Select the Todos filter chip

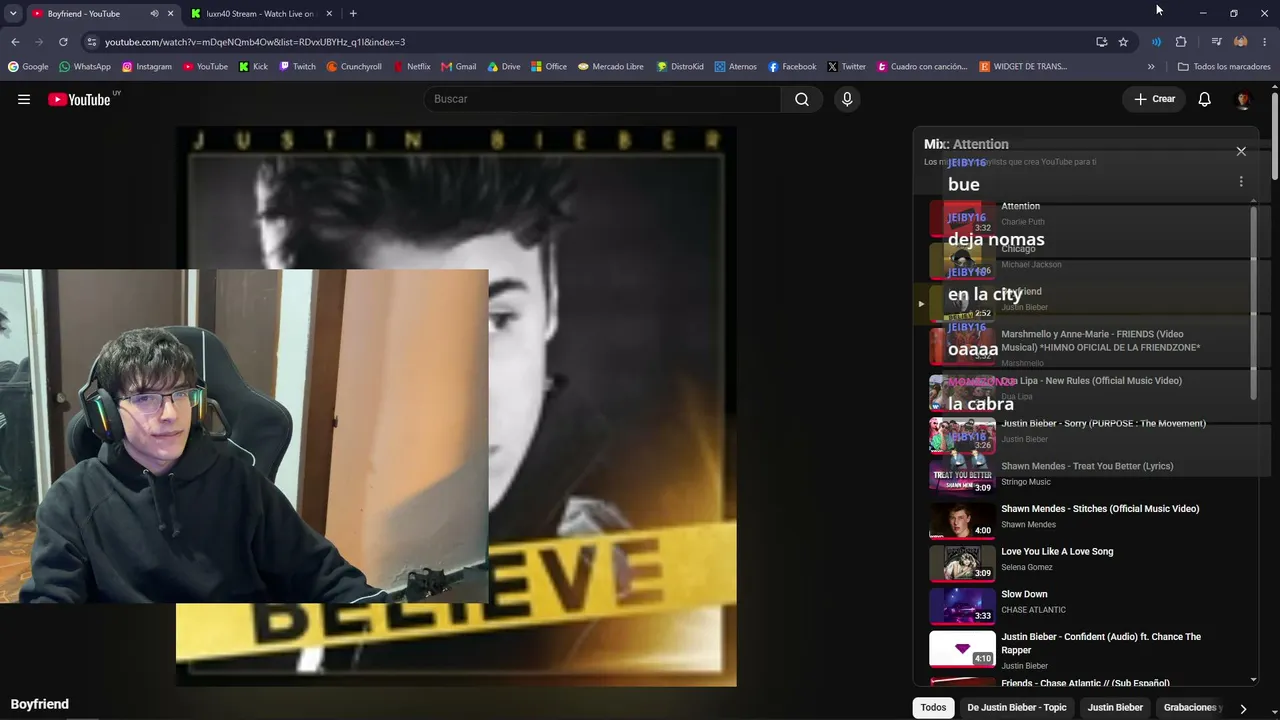[933, 707]
